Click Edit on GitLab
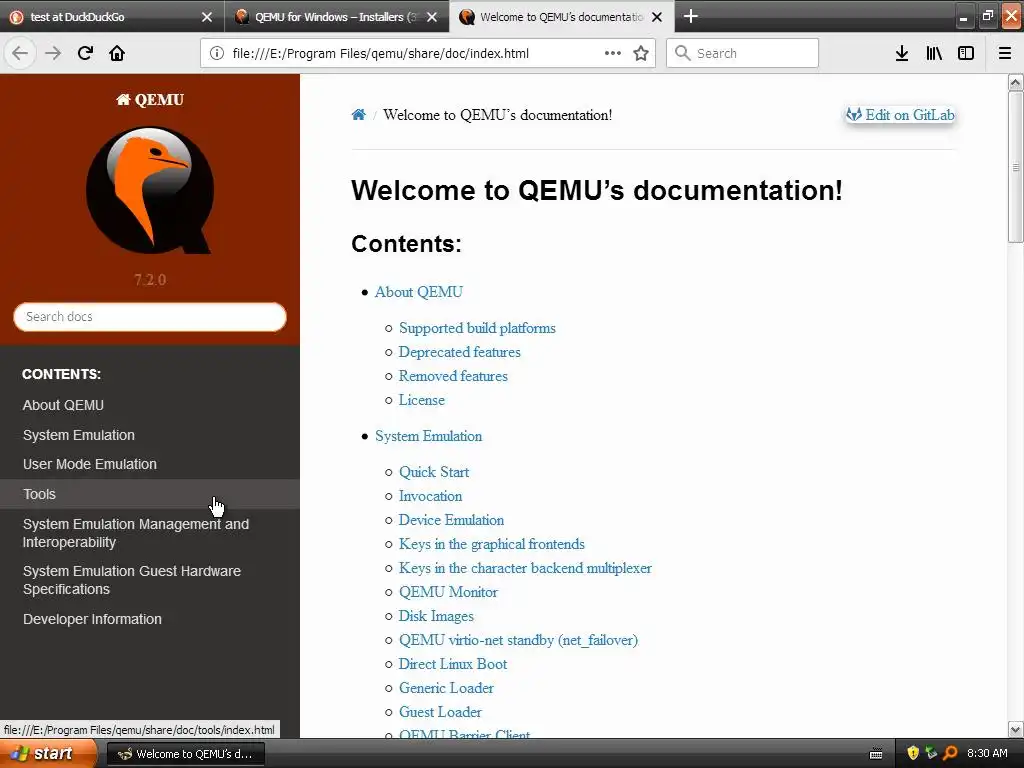Screen dimensions: 1024x768 (x=901, y=115)
